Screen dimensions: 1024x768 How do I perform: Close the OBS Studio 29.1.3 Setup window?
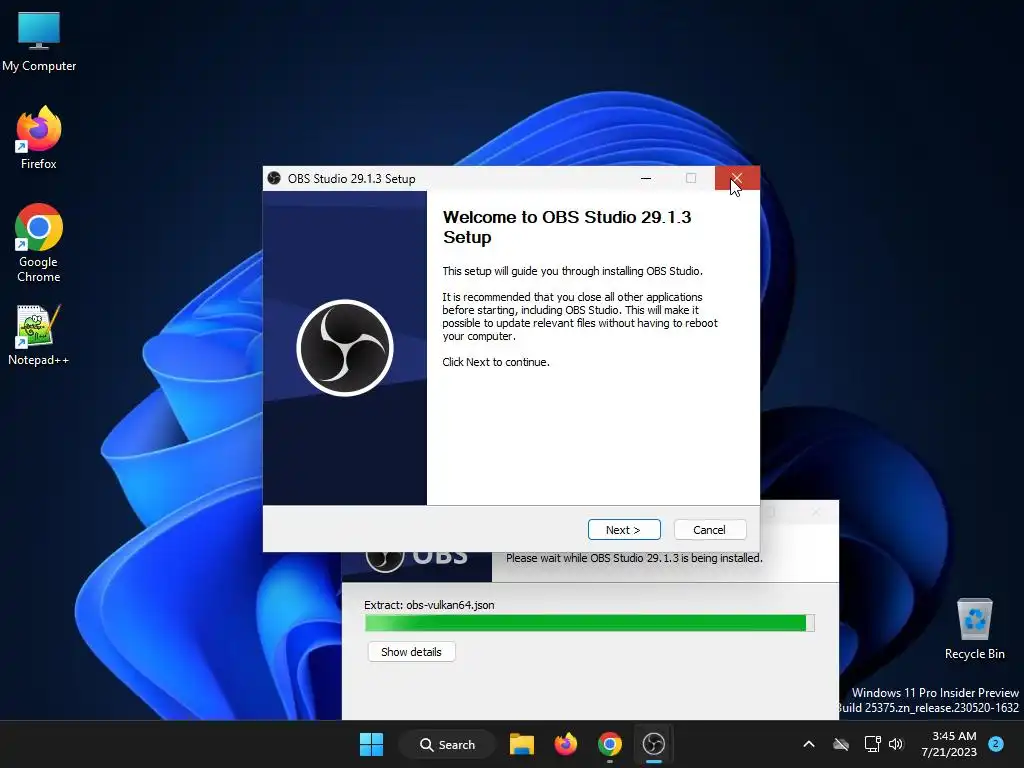[737, 178]
